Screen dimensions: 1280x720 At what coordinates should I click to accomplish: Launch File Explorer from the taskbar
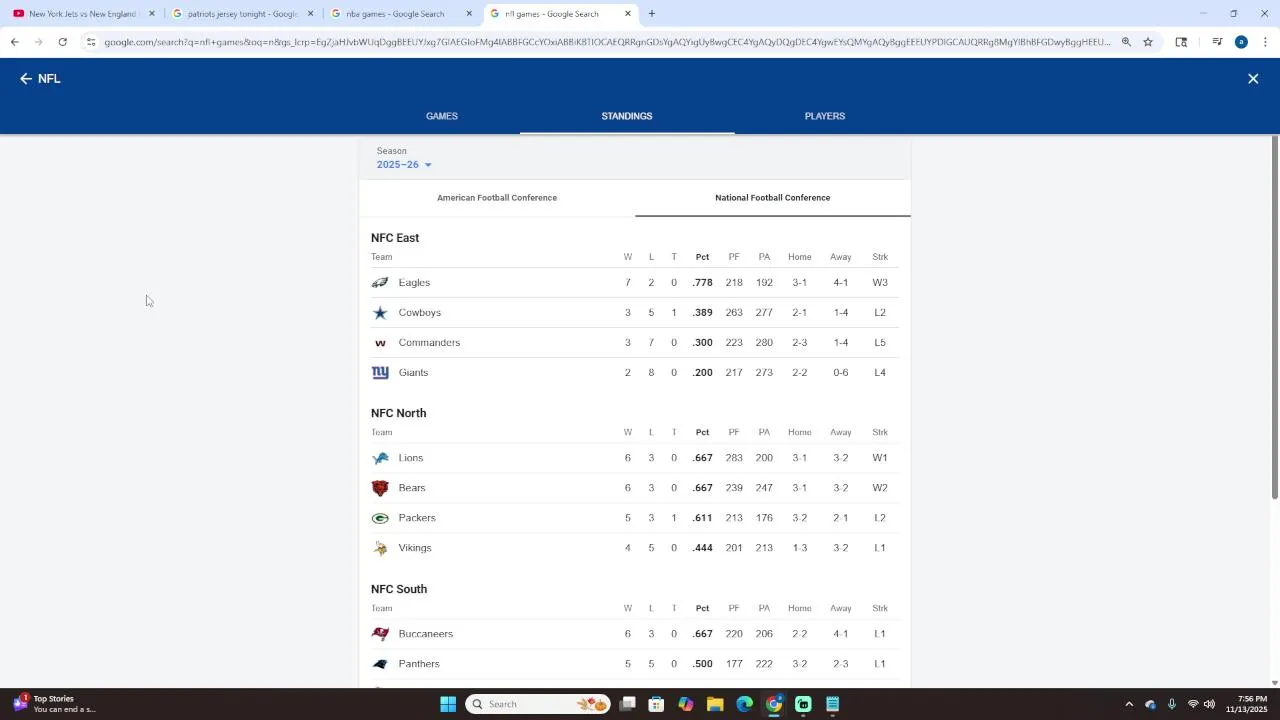click(715, 704)
